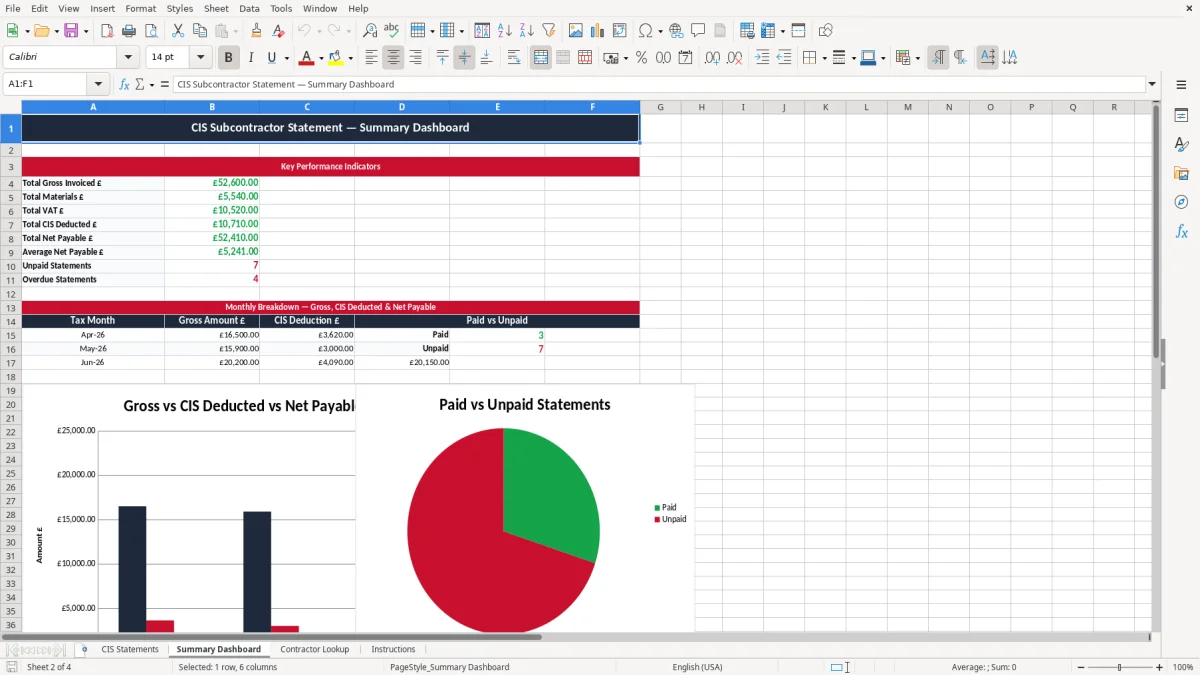The width and height of the screenshot is (1200, 675).
Task: Open the Borders dropdown arrow
Action: click(x=823, y=58)
